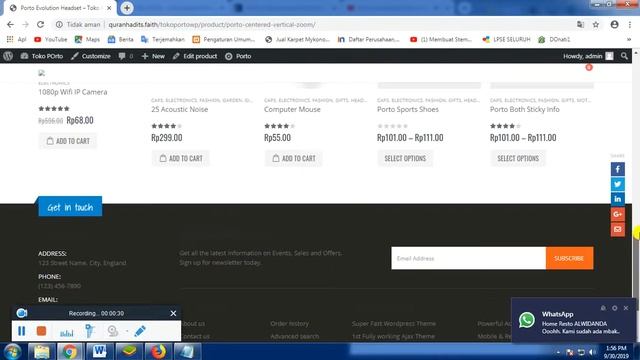Reload the current page
640x360 pixels.
click(40, 24)
